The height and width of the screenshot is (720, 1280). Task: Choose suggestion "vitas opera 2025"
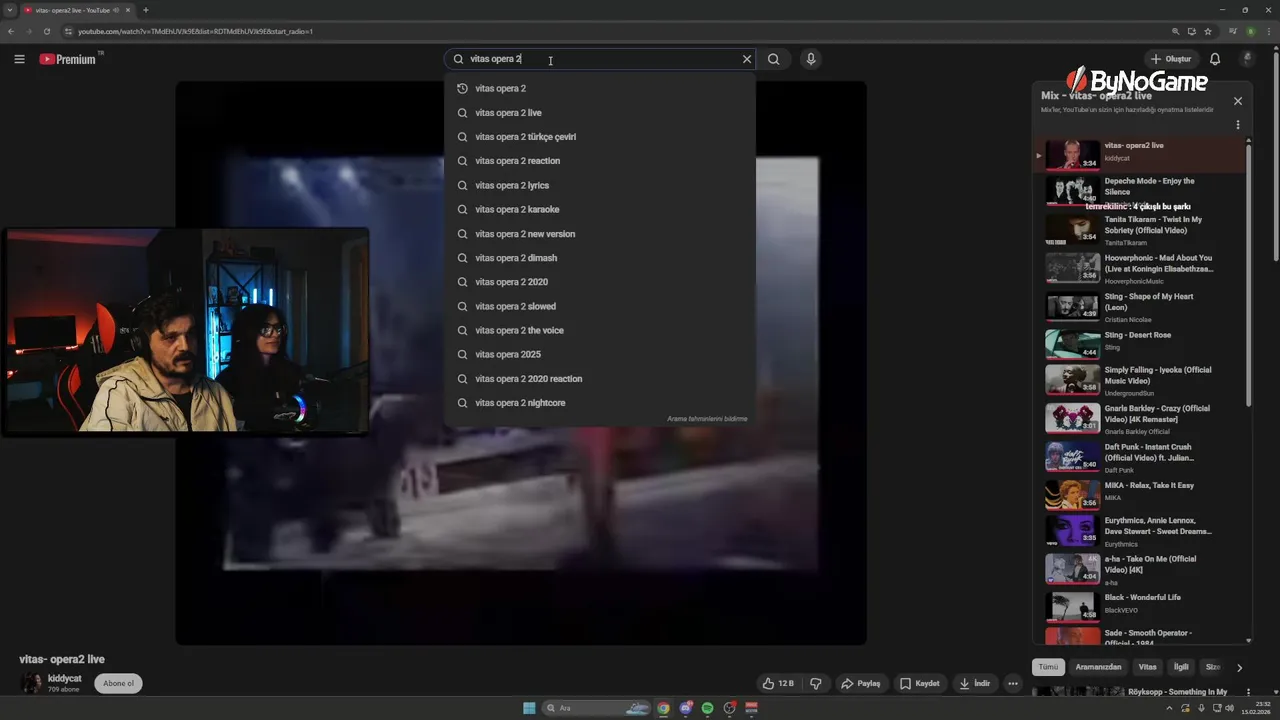pyautogui.click(x=600, y=354)
